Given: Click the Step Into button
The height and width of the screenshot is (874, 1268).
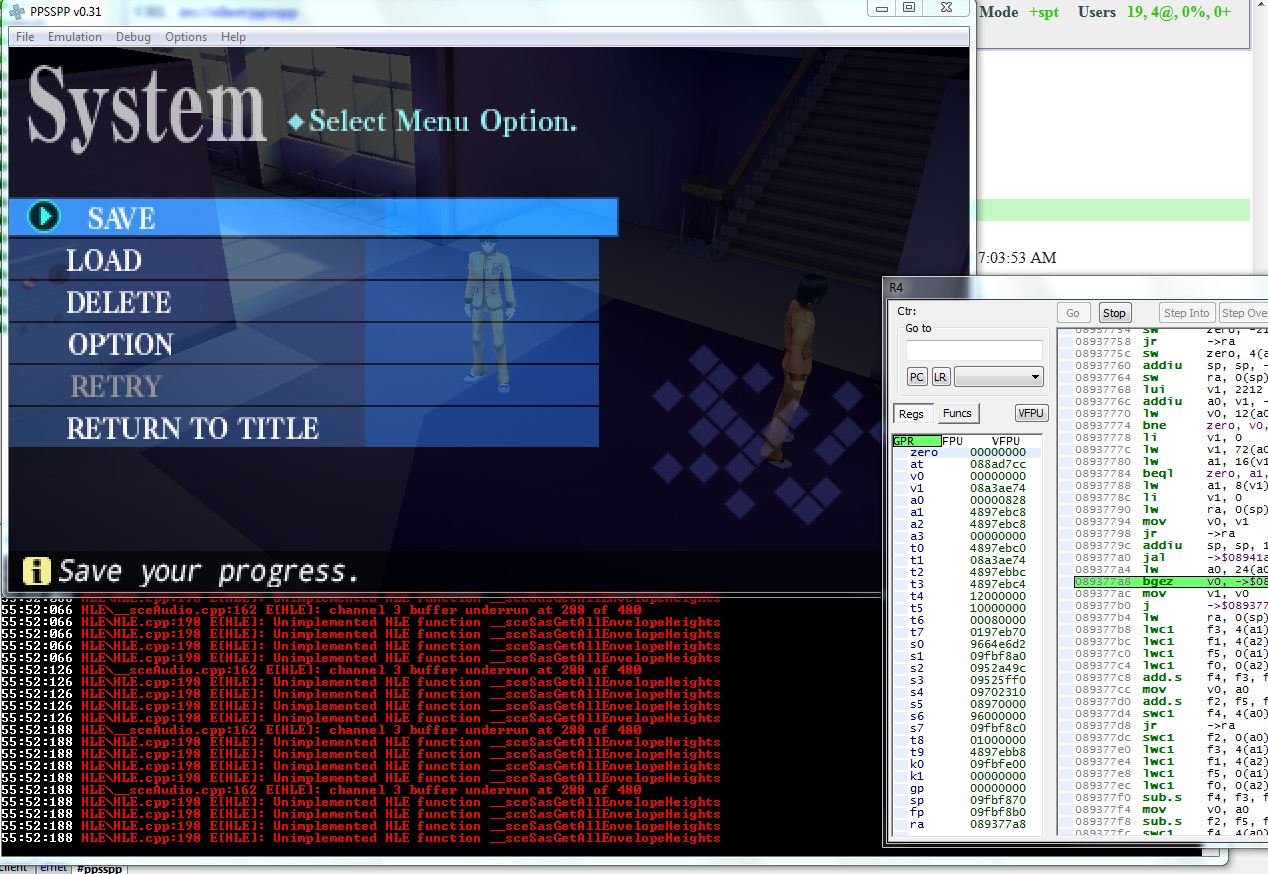Looking at the screenshot, I should pyautogui.click(x=1187, y=313).
